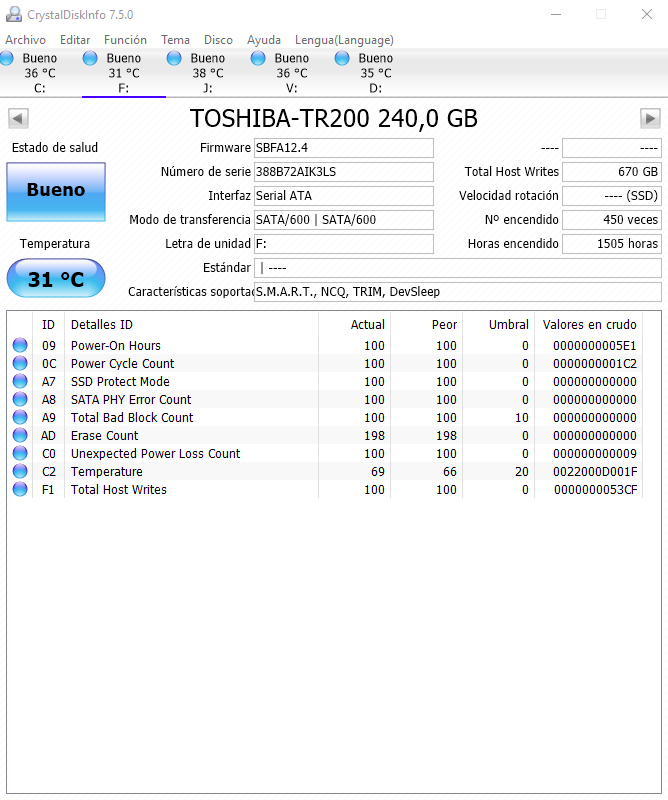Switch to disk V: tab
This screenshot has height=800, width=668.
pos(291,73)
